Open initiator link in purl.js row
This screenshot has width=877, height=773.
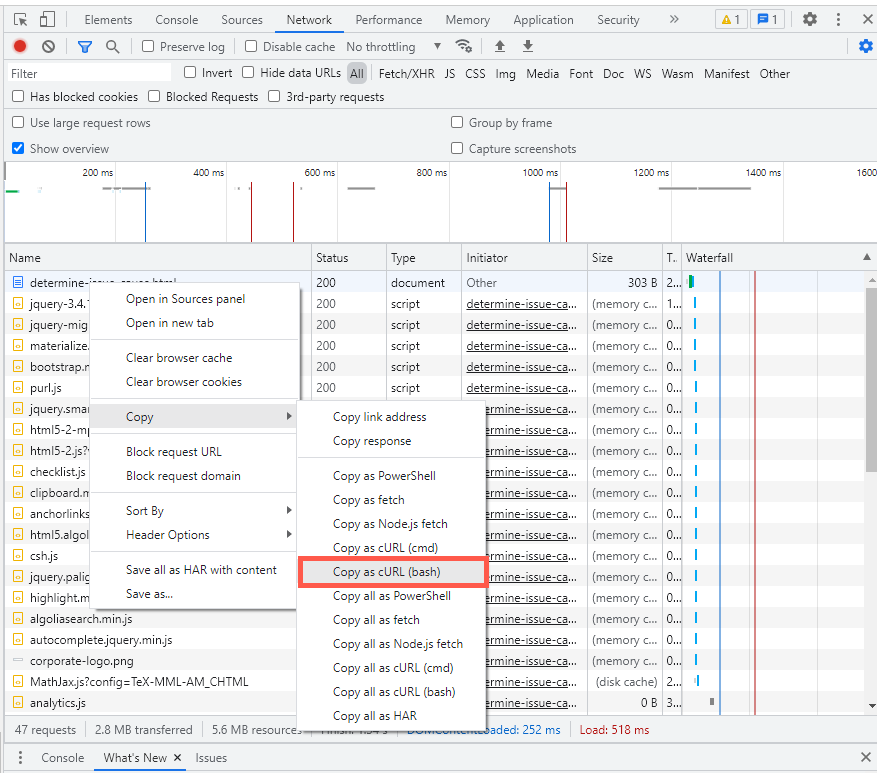click(521, 388)
